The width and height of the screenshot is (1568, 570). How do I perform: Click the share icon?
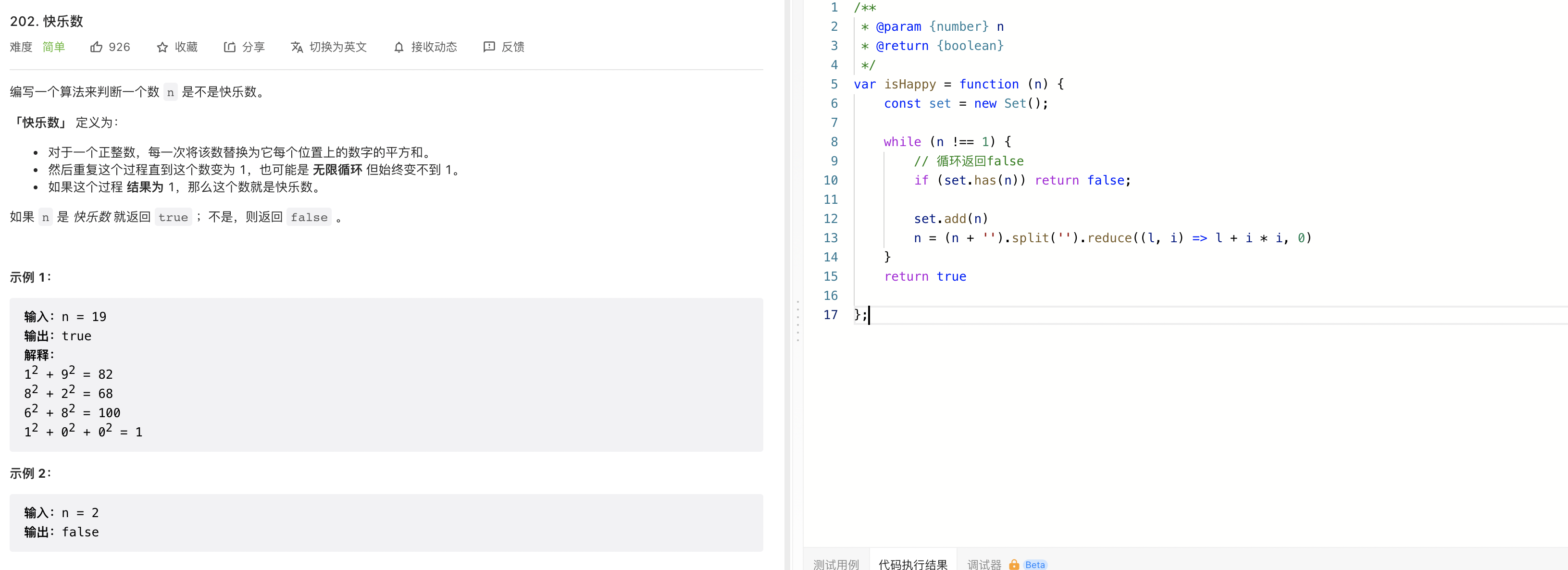[229, 47]
